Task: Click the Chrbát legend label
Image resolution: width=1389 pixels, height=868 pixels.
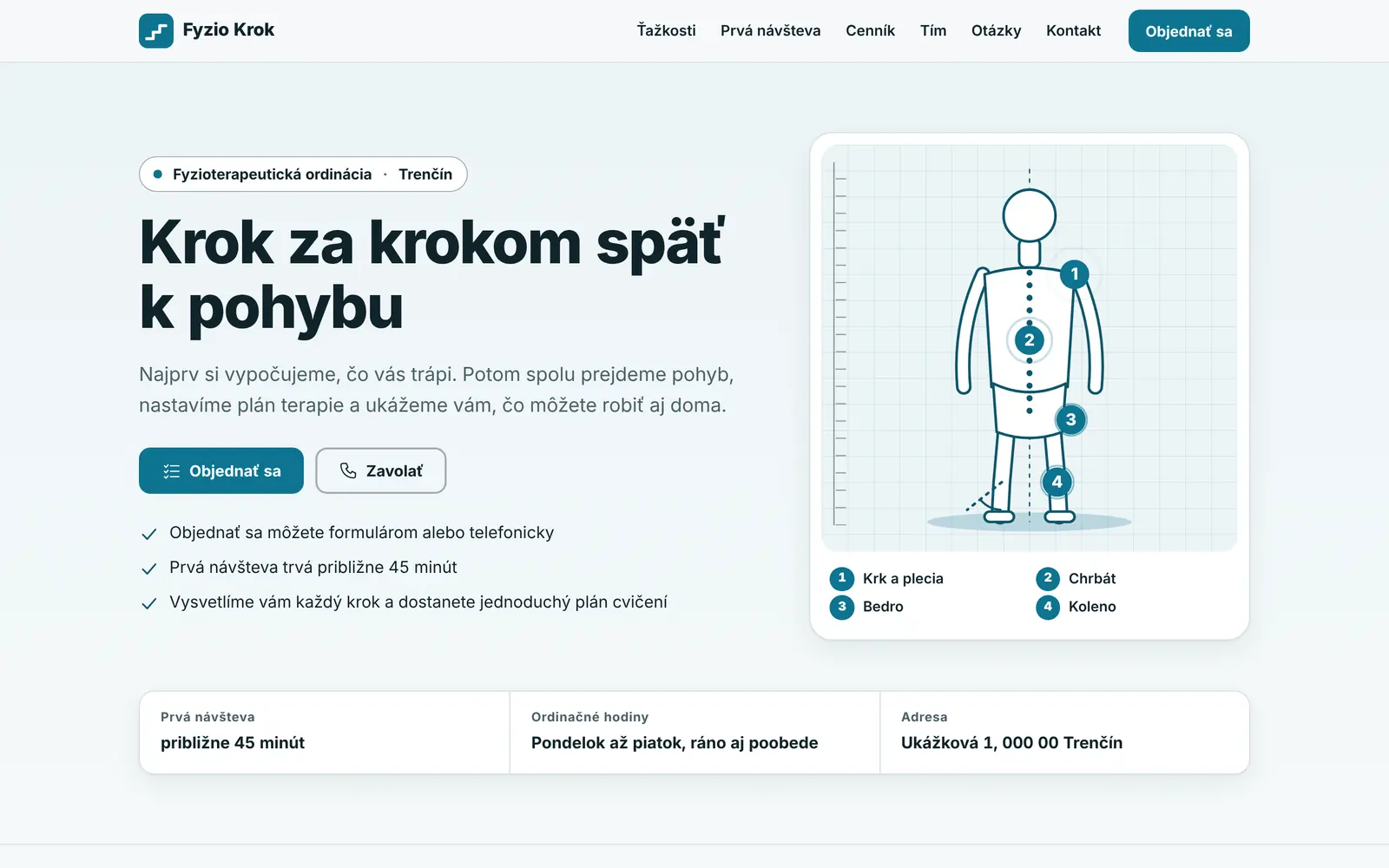Action: point(1092,579)
